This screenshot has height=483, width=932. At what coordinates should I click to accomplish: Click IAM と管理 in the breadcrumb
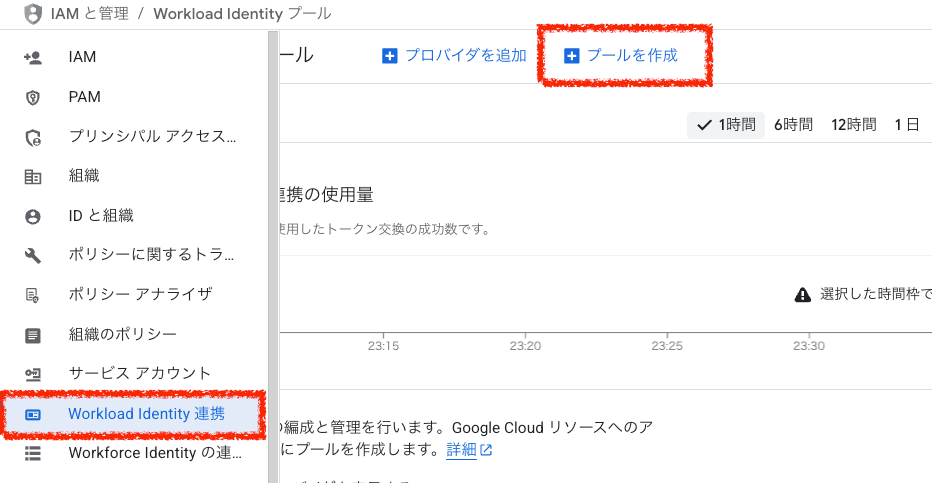[x=90, y=14]
